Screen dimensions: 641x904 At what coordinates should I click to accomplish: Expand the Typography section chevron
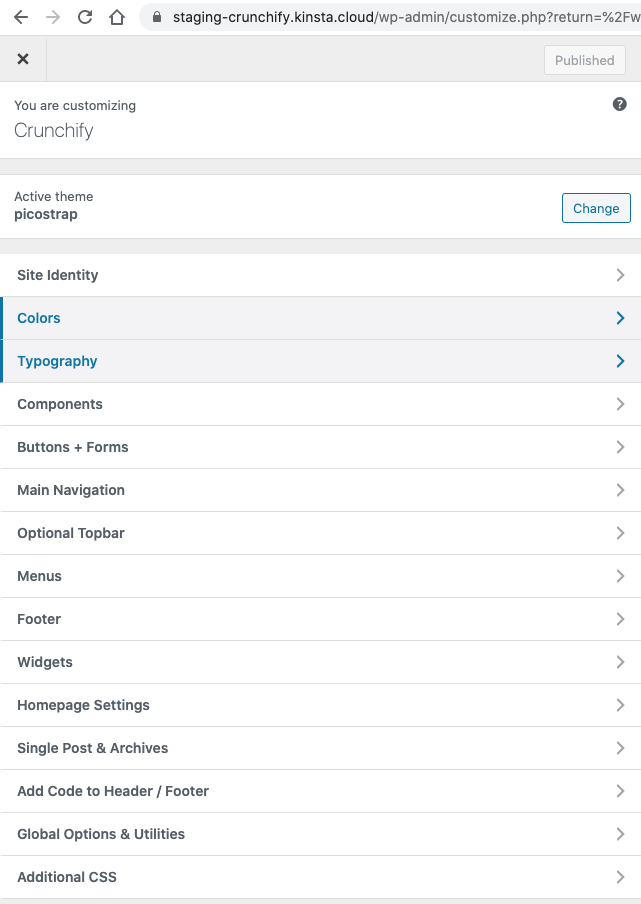[x=620, y=361]
